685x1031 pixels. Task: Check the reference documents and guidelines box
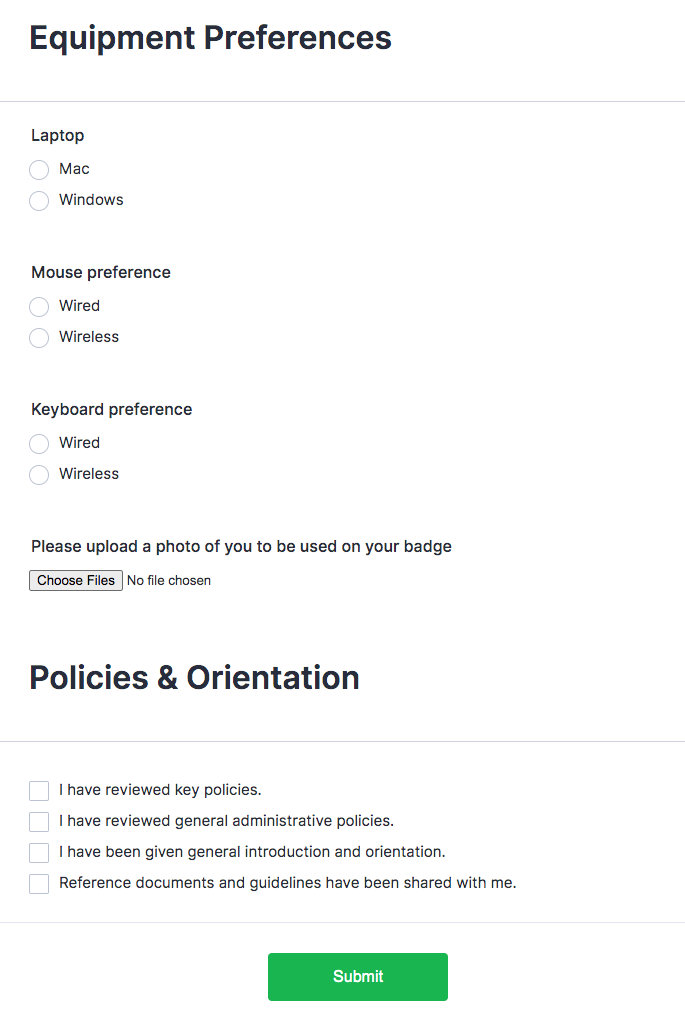(x=39, y=884)
